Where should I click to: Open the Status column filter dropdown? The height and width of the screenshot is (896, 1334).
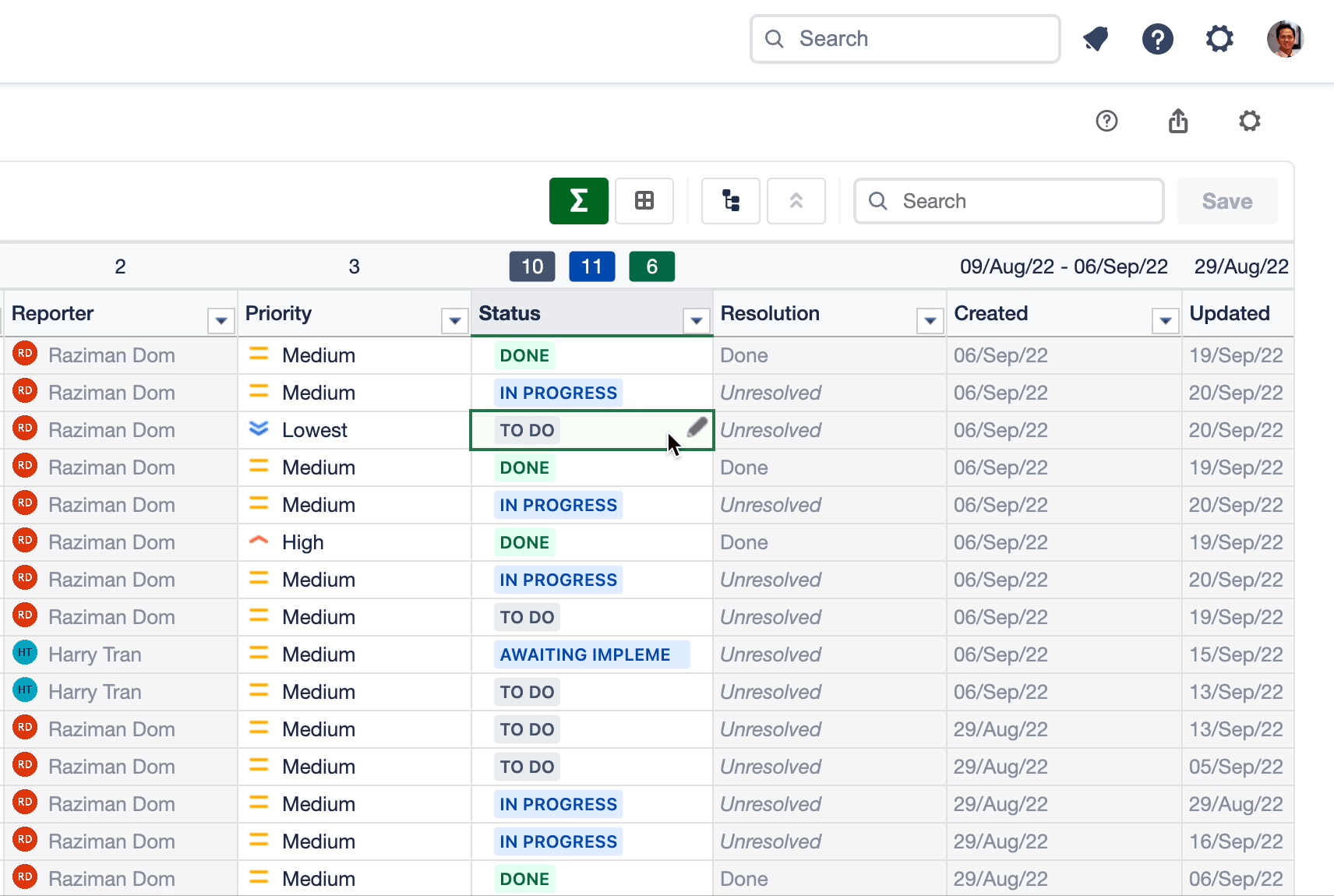click(696, 319)
